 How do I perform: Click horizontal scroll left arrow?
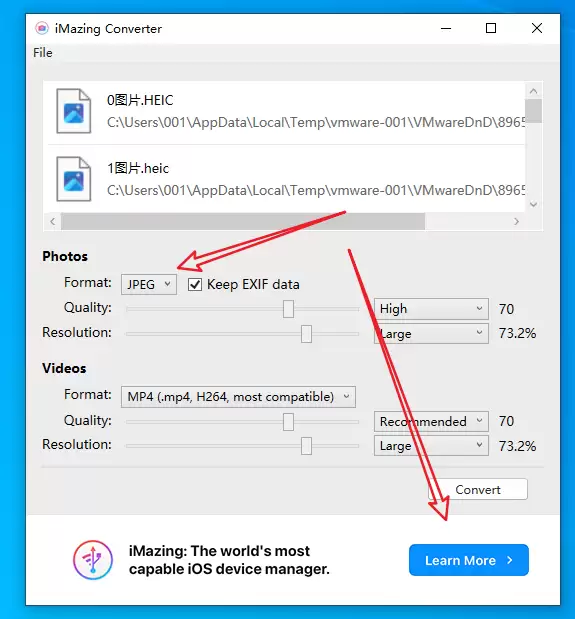53,221
